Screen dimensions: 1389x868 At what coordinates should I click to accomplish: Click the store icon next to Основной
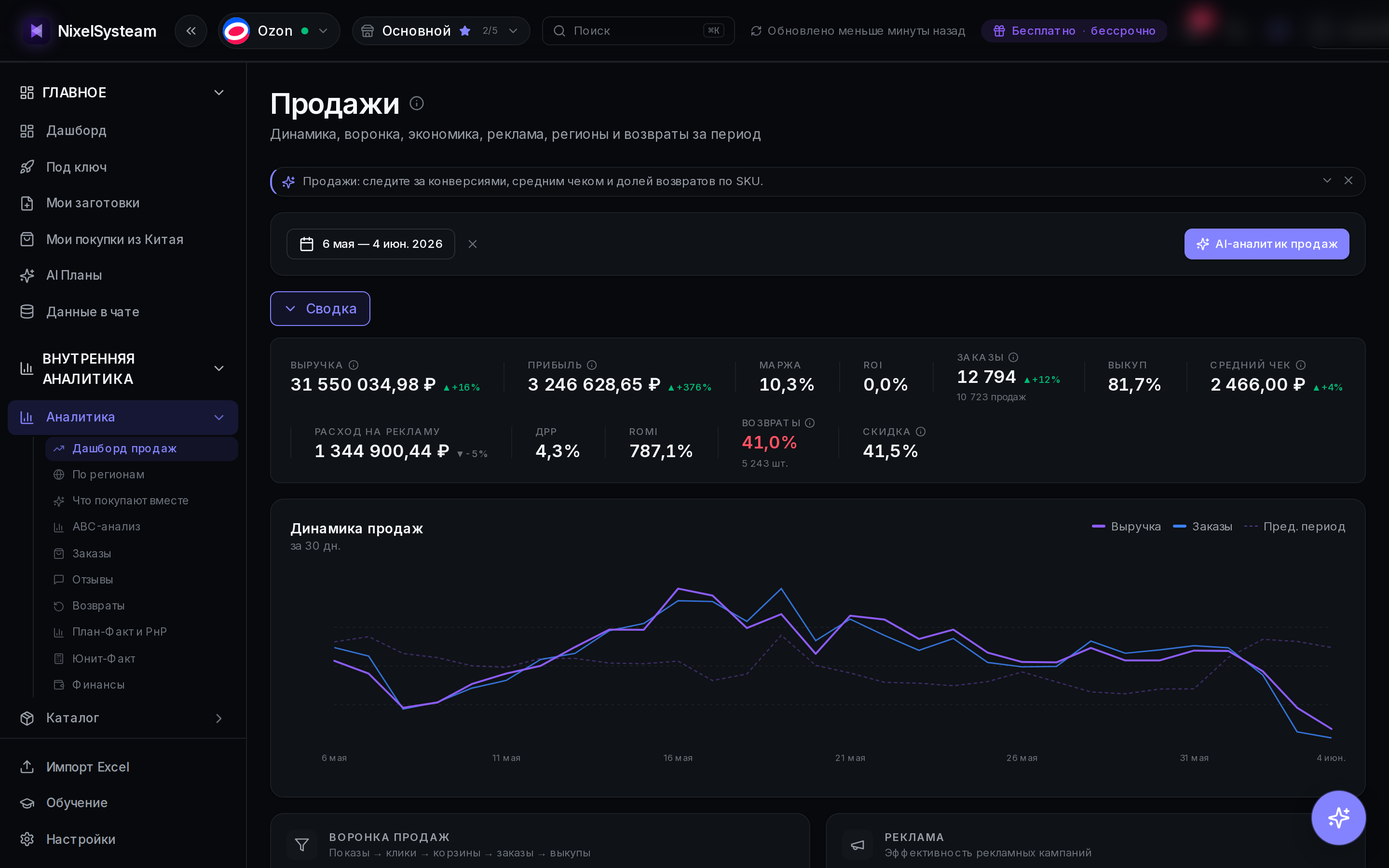[368, 31]
